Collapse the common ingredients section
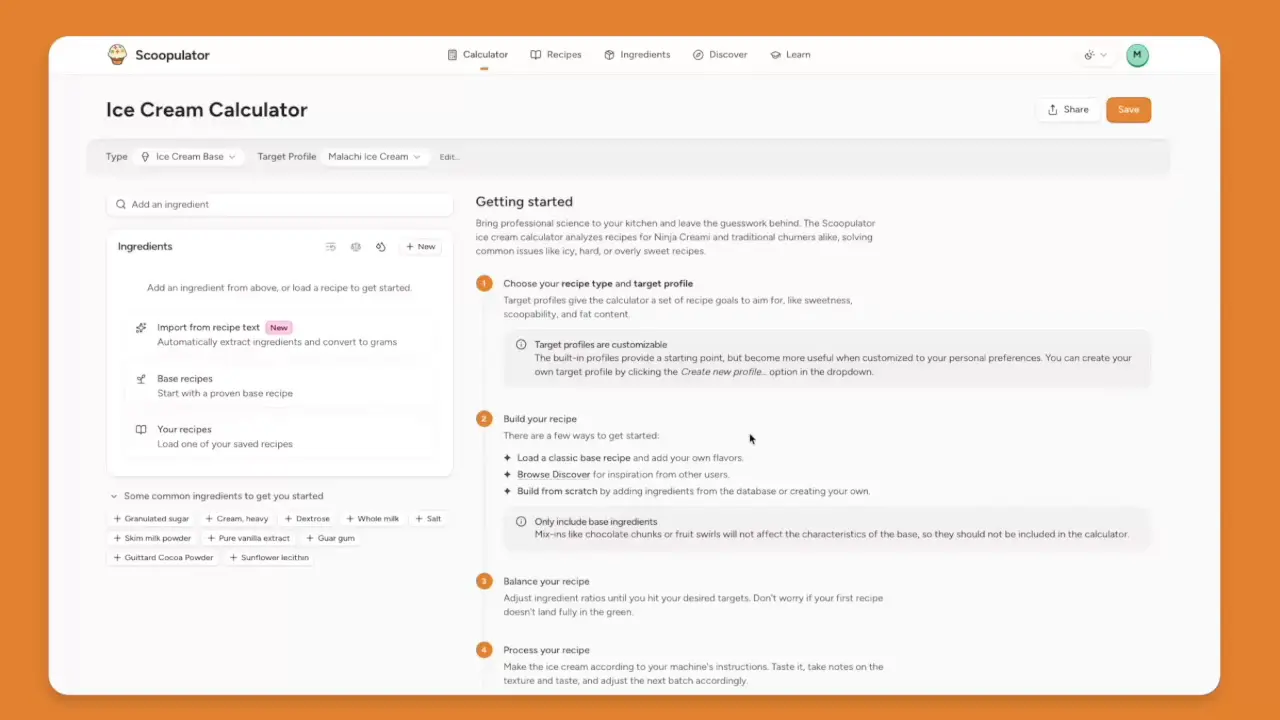Viewport: 1280px width, 720px height. click(x=115, y=496)
